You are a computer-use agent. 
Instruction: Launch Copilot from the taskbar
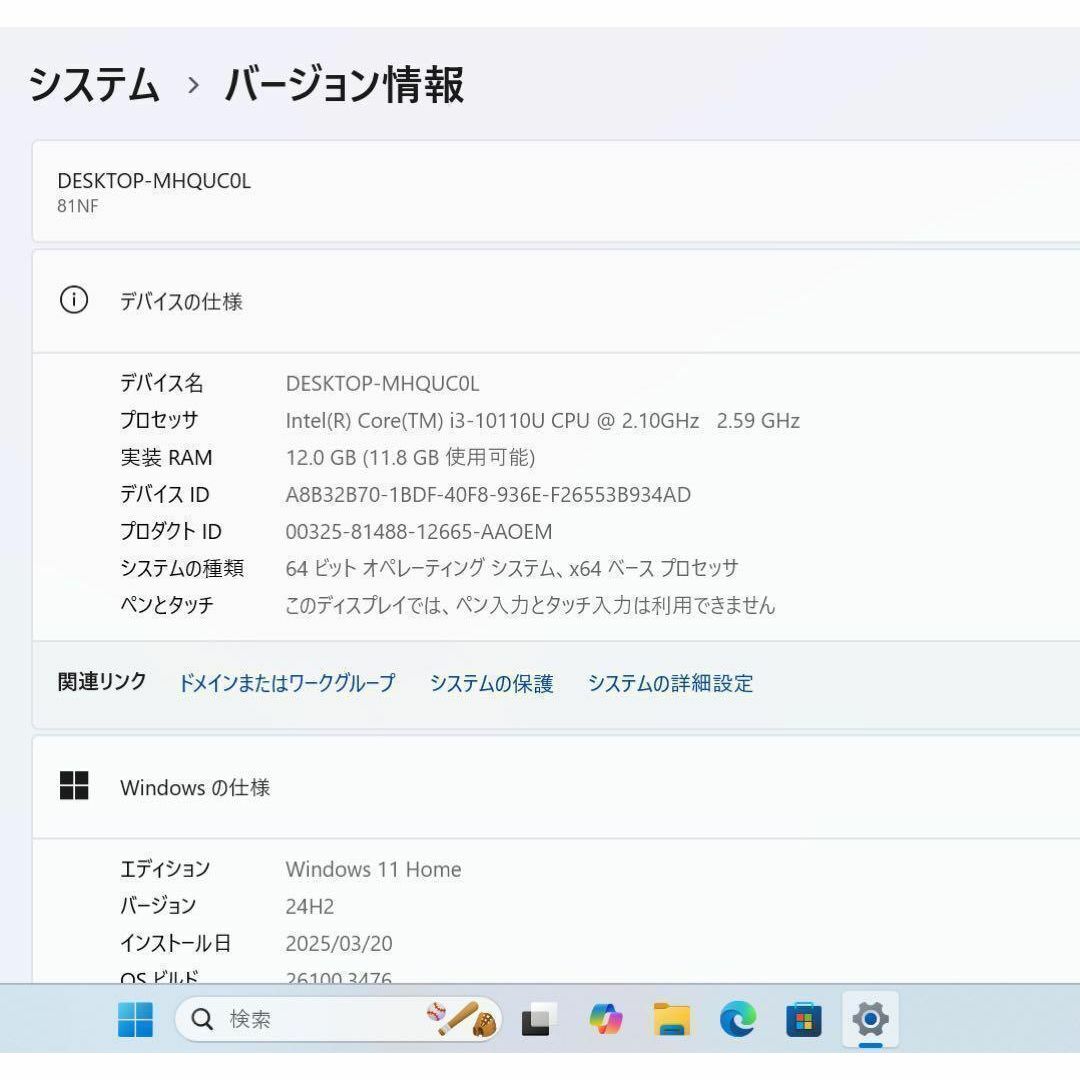pyautogui.click(x=605, y=1019)
